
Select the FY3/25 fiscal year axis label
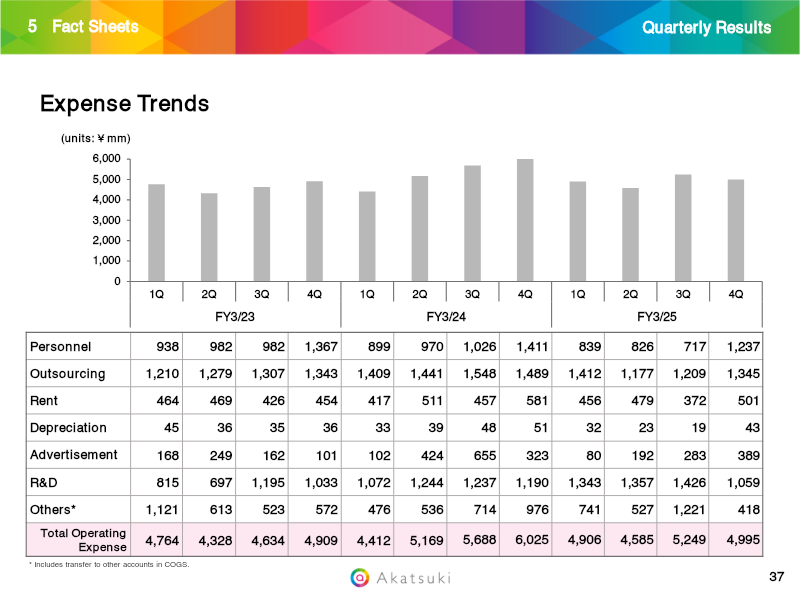[657, 316]
